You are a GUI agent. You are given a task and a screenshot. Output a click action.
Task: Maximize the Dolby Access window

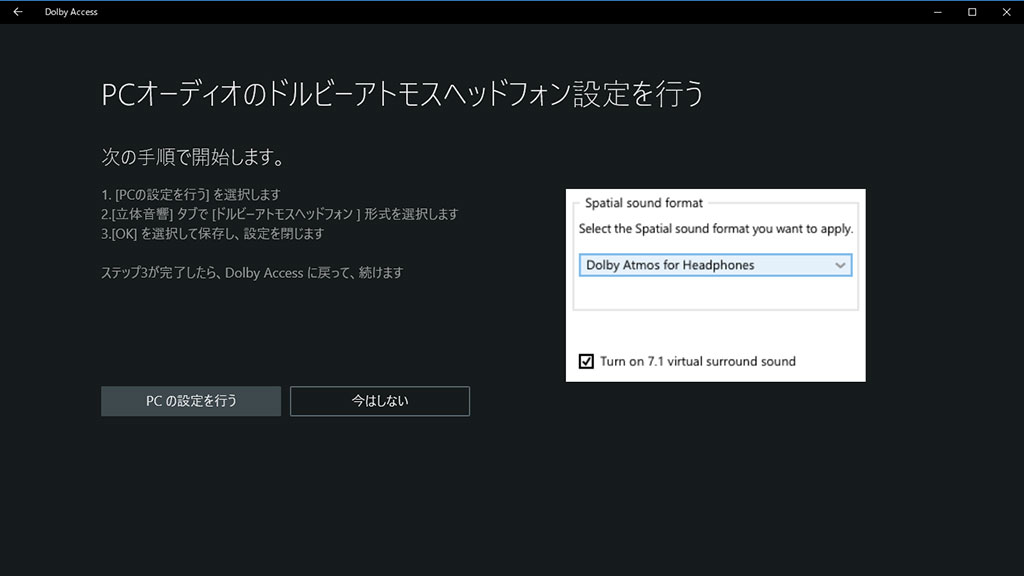[972, 12]
